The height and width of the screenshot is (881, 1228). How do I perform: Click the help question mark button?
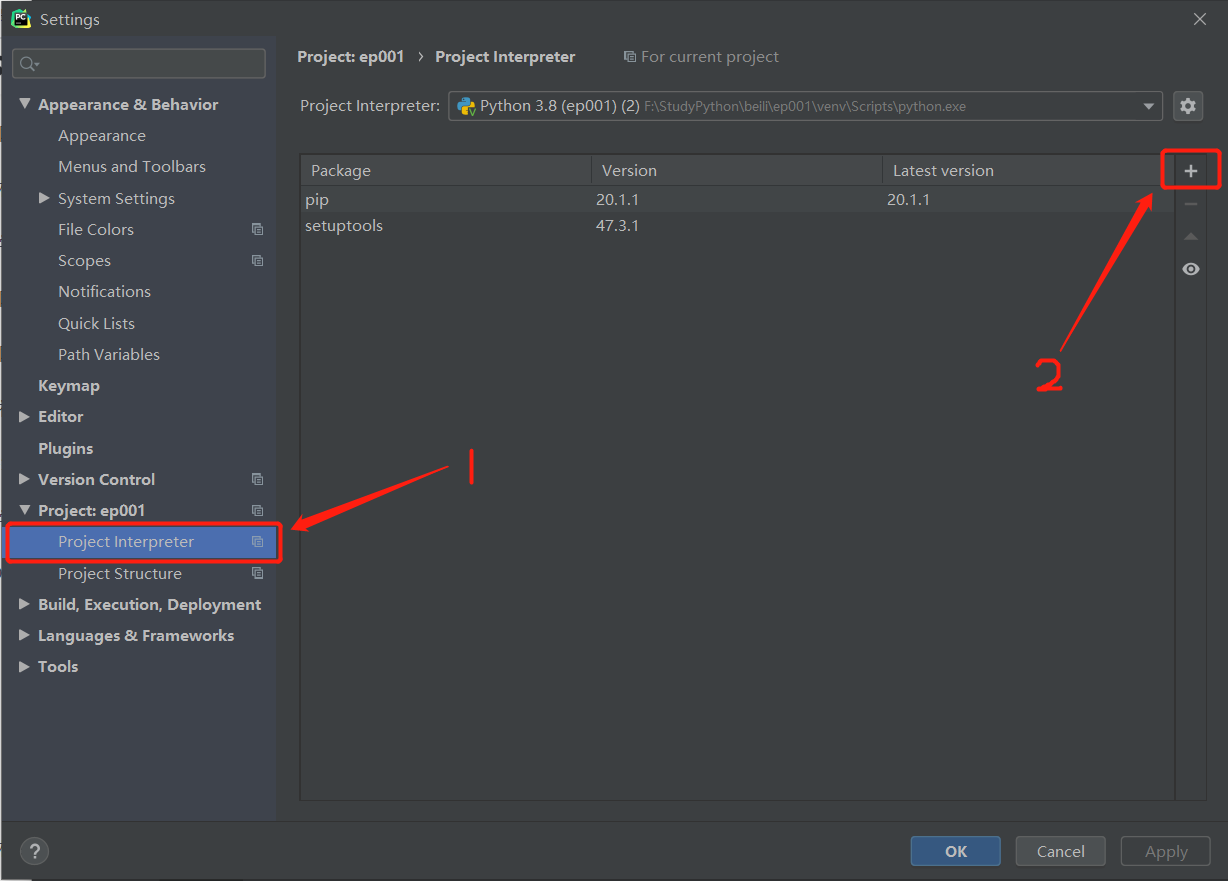pos(34,851)
